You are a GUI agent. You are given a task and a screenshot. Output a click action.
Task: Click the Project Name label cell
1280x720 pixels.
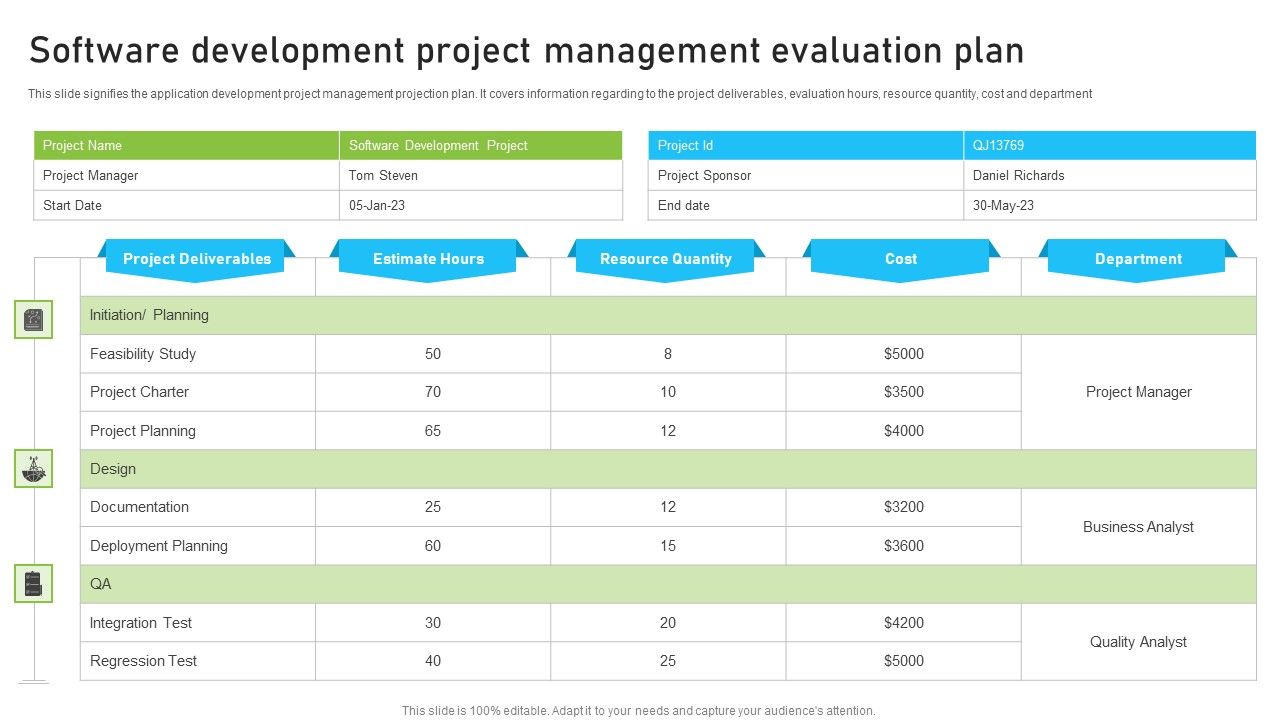187,146
